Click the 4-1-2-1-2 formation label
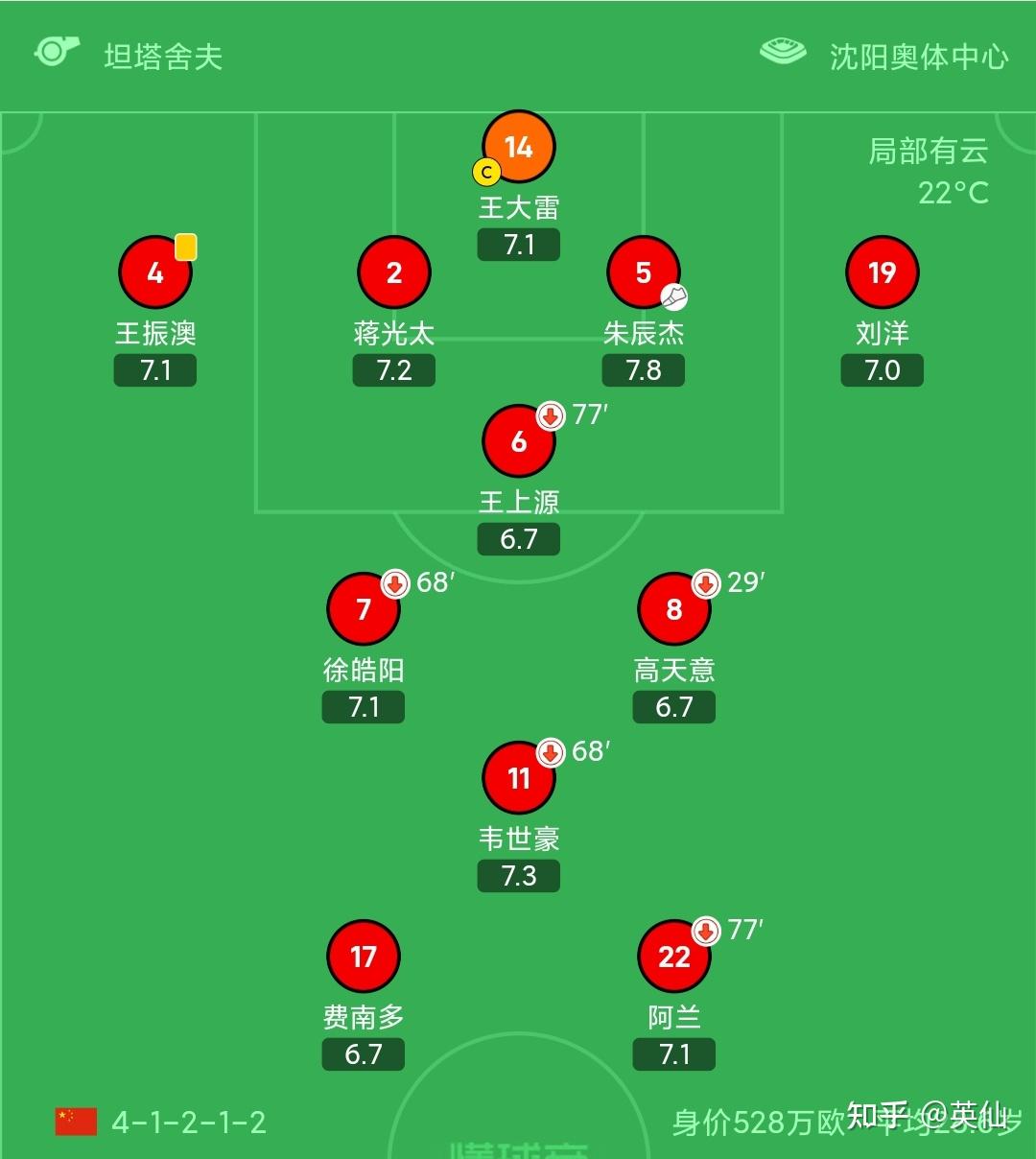 point(189,1123)
